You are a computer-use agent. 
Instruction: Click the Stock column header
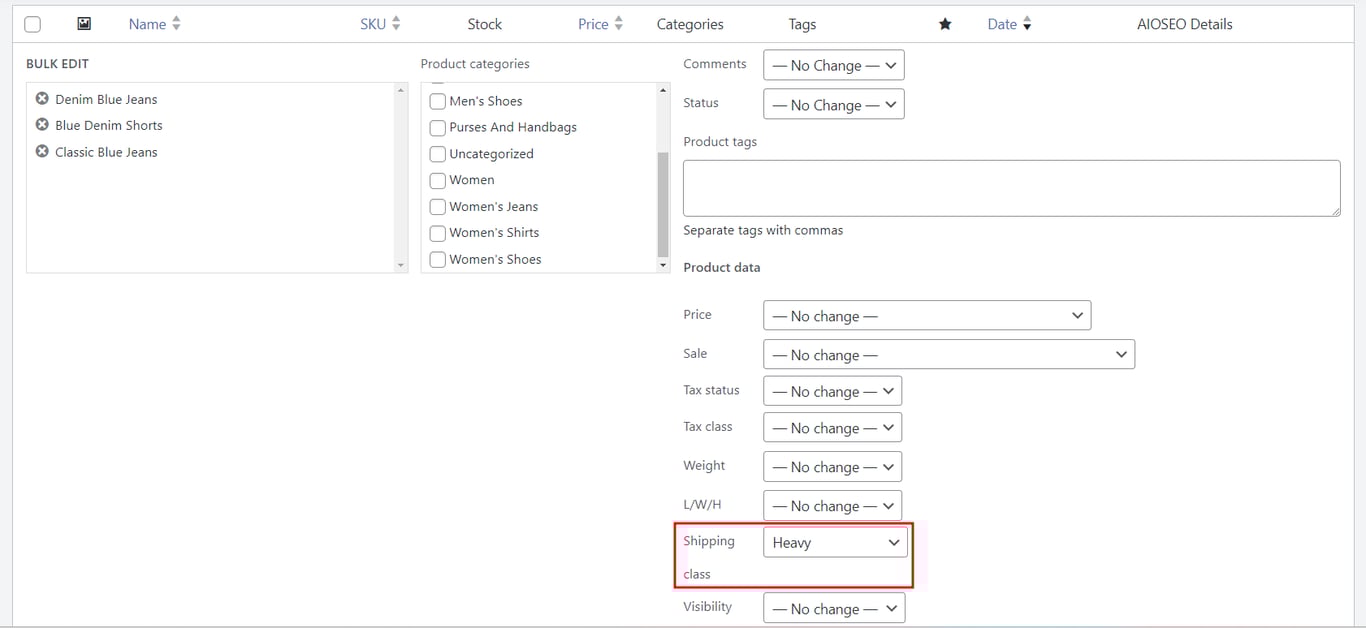pos(484,23)
